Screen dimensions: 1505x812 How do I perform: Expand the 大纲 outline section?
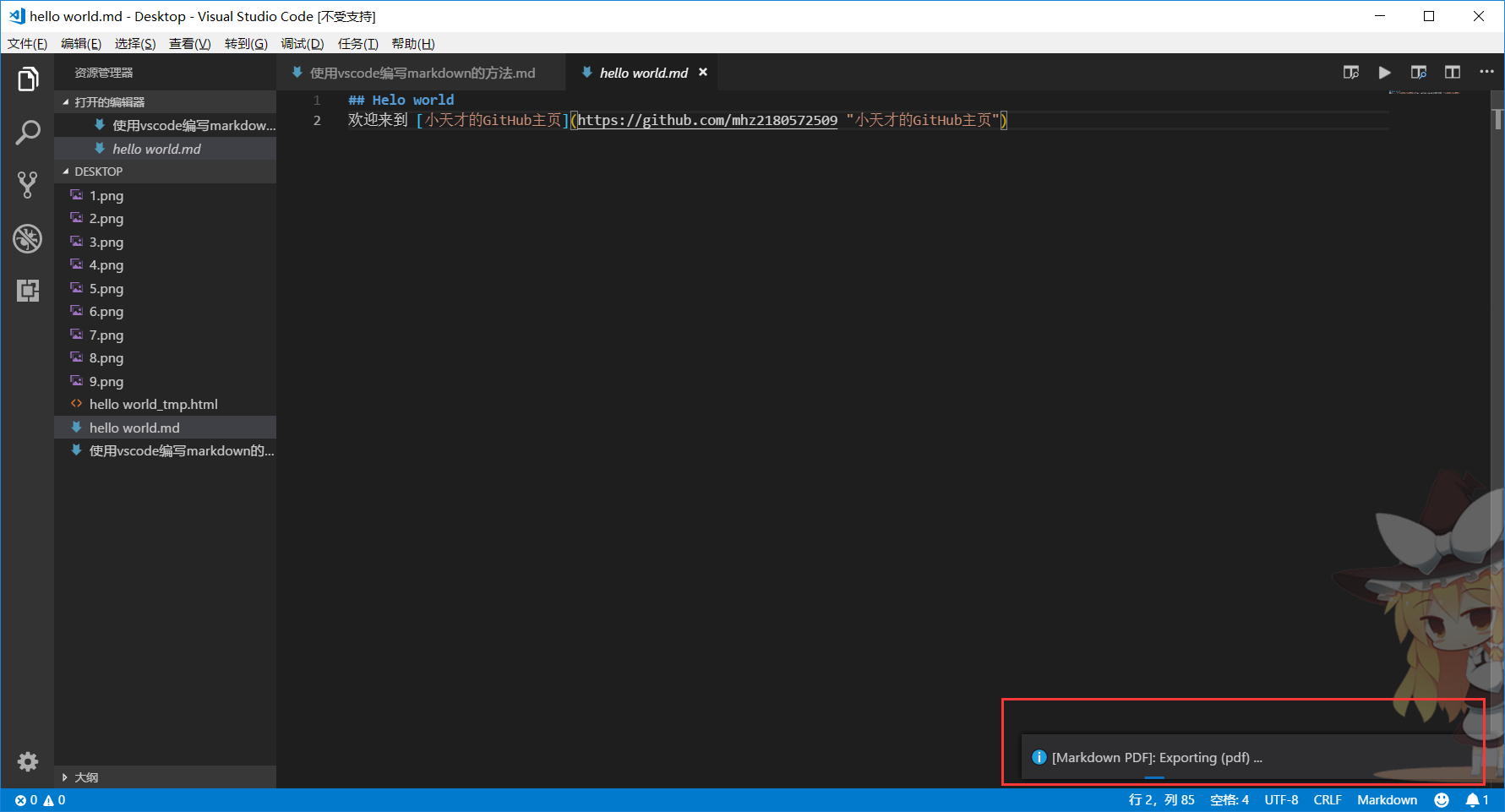tap(166, 777)
